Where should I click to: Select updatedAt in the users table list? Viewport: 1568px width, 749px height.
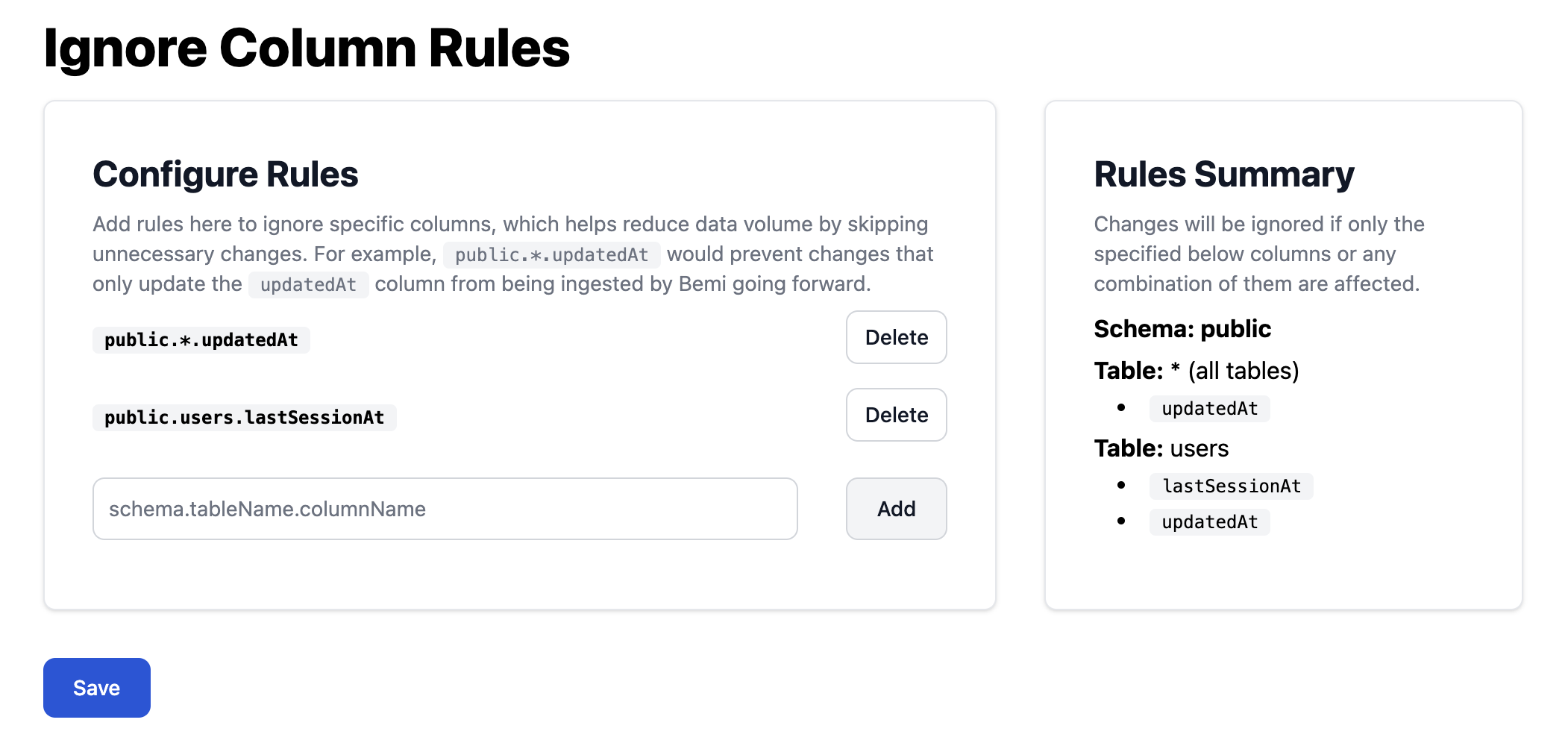pos(1209,522)
